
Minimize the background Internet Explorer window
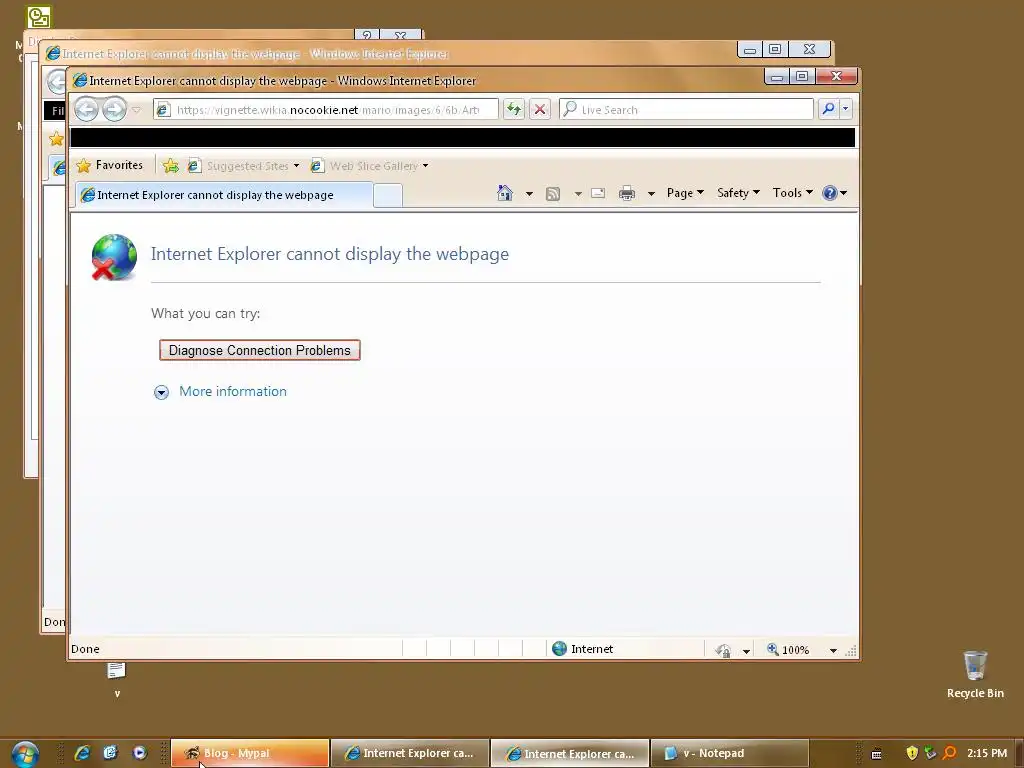pos(750,49)
